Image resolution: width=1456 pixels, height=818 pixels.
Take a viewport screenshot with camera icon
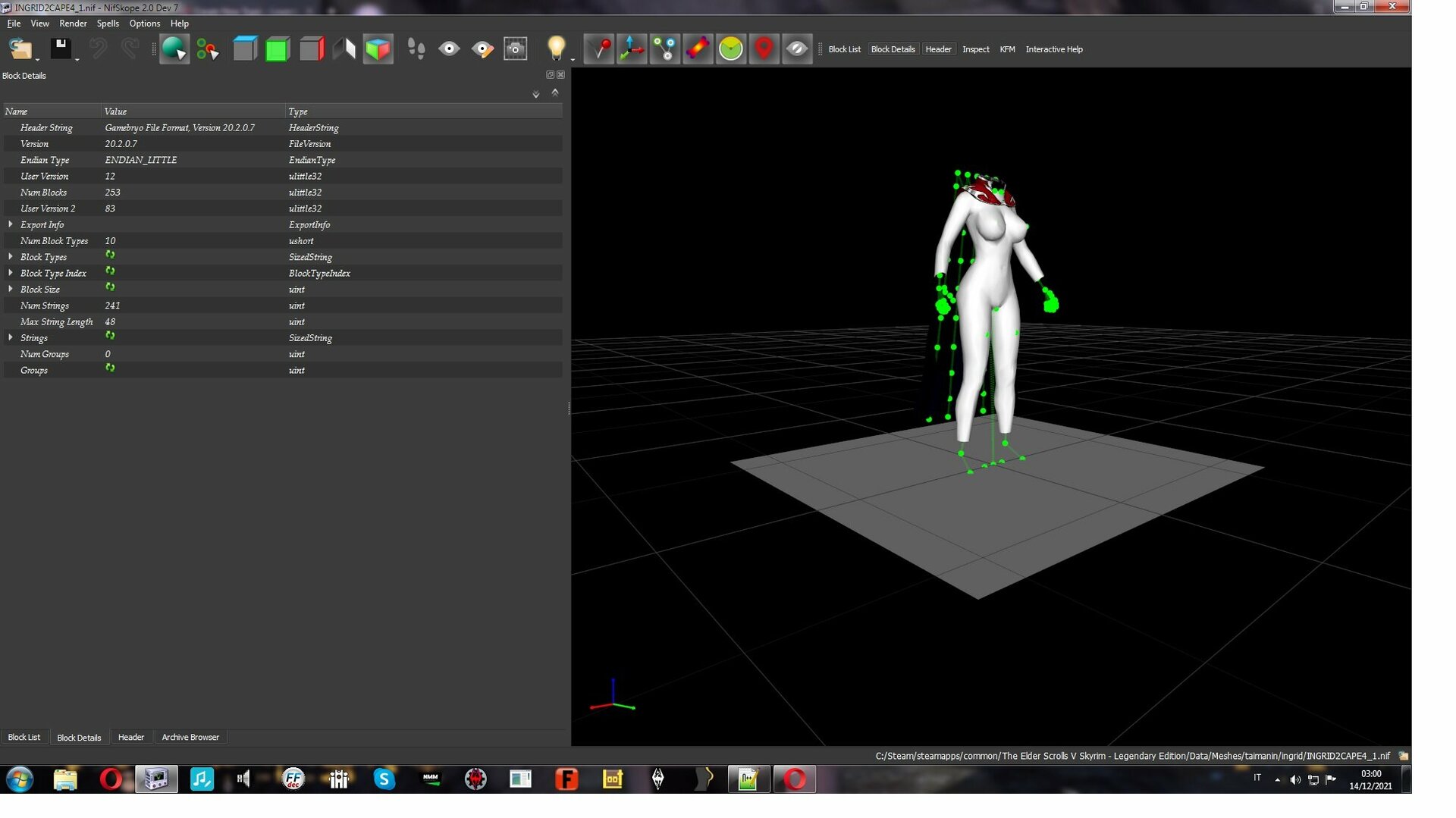(x=516, y=49)
